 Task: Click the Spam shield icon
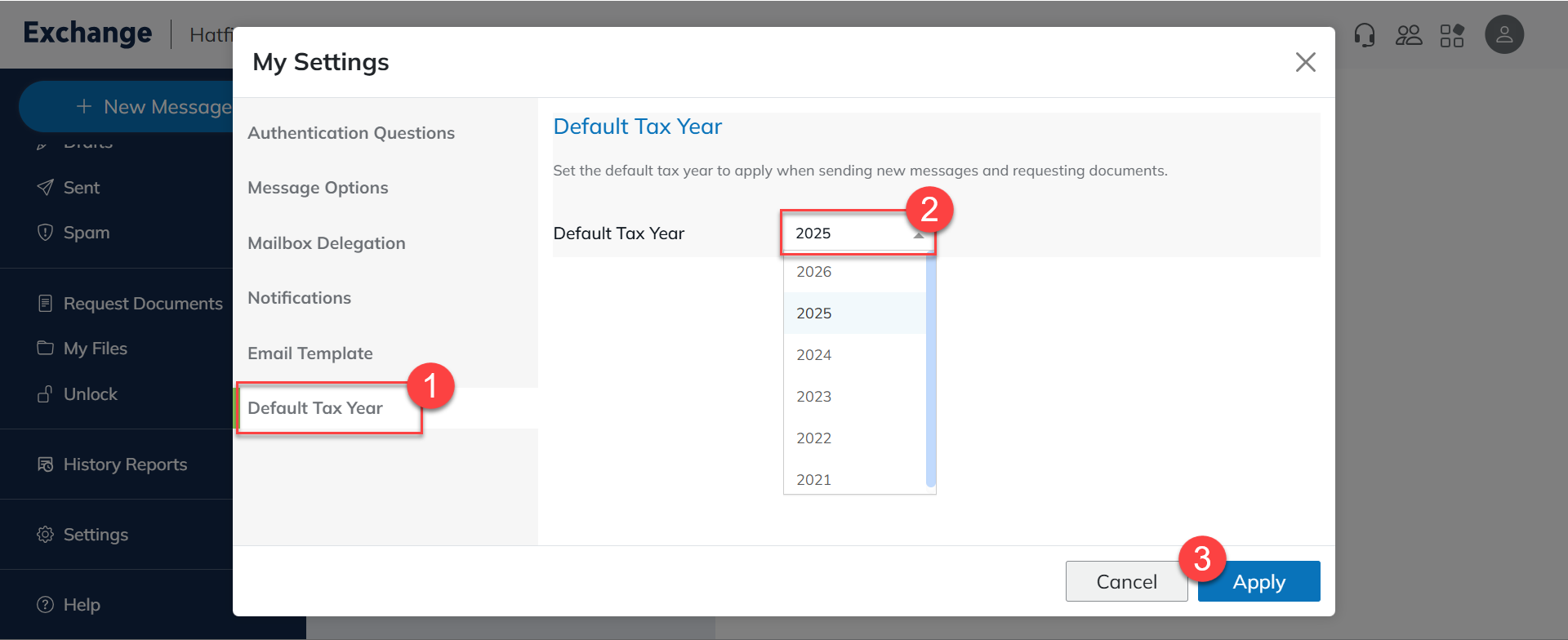(46, 232)
